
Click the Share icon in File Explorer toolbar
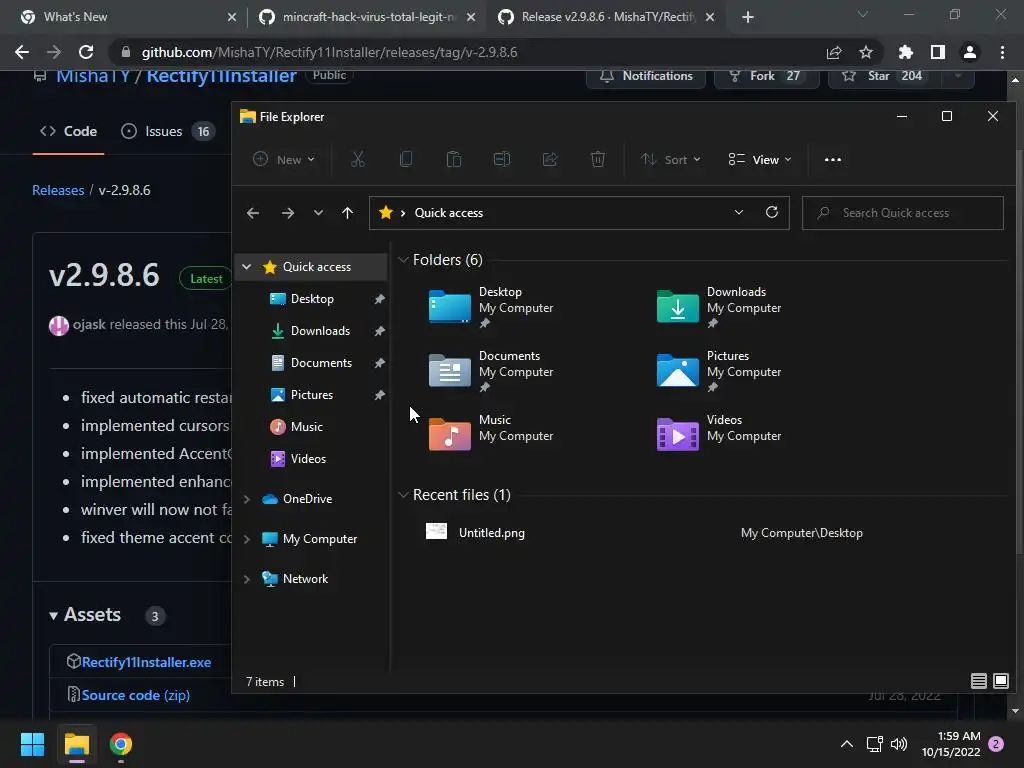550,159
